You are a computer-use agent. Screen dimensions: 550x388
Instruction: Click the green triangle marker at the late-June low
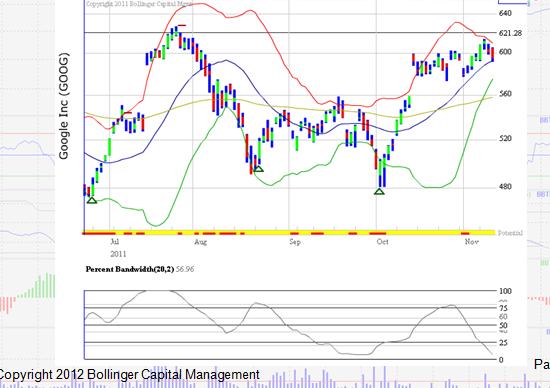92,200
